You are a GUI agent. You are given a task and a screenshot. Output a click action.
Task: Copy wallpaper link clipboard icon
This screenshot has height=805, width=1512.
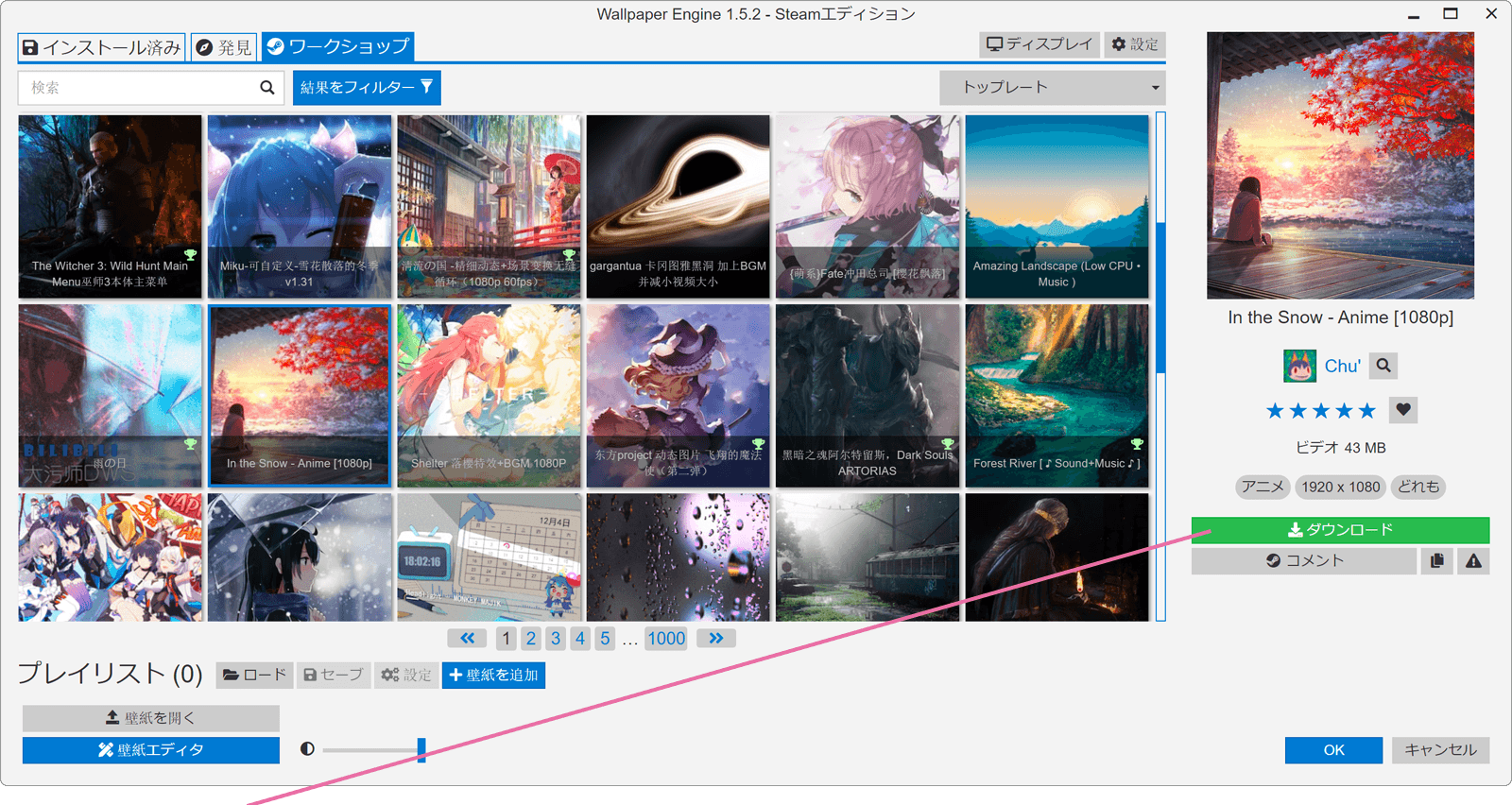pos(1437,560)
